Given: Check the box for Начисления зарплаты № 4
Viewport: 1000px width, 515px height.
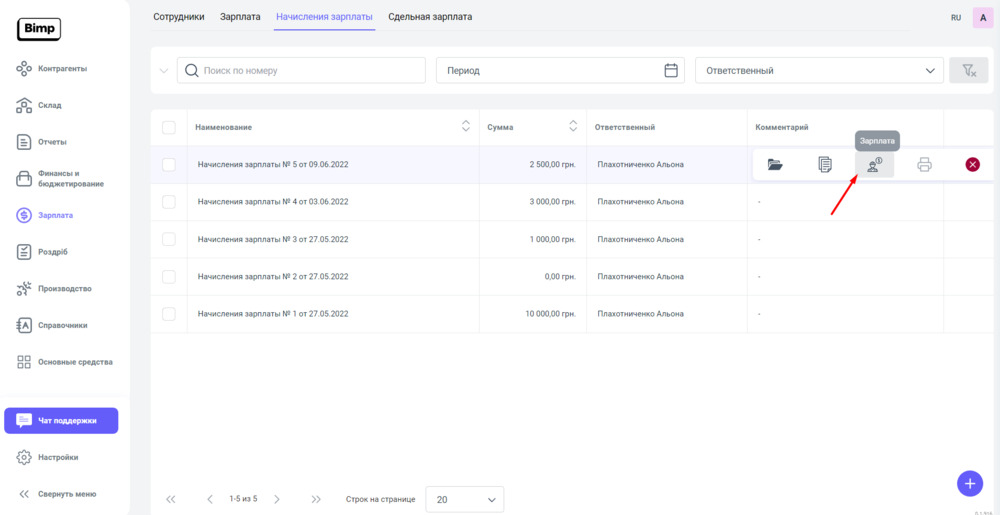Looking at the screenshot, I should pyautogui.click(x=168, y=202).
